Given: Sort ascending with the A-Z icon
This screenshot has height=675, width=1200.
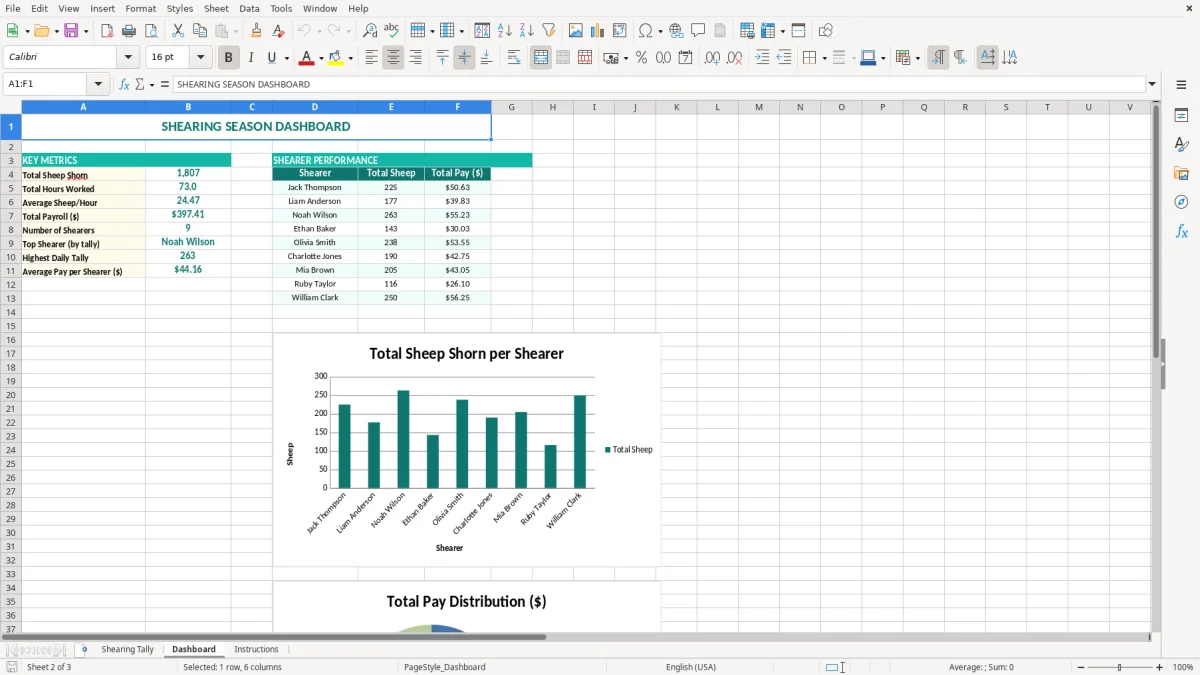Looking at the screenshot, I should [504, 31].
